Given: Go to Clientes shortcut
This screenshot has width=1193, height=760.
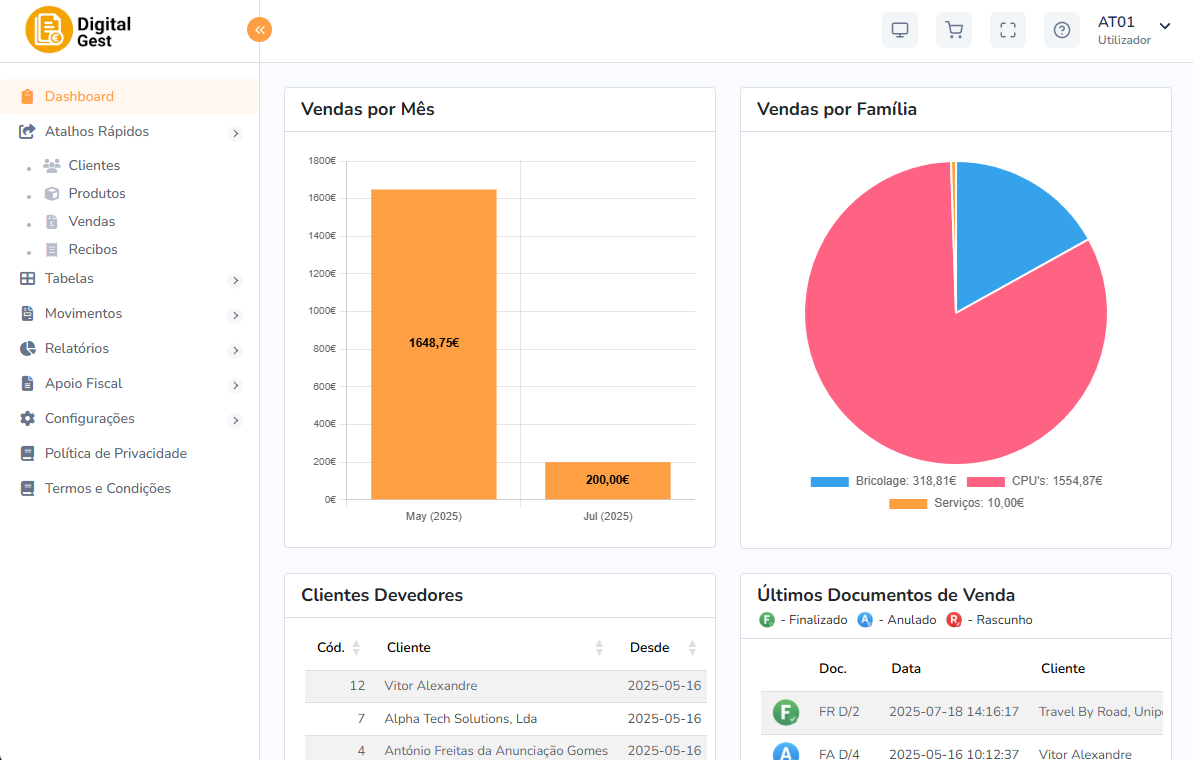Looking at the screenshot, I should pos(94,166).
